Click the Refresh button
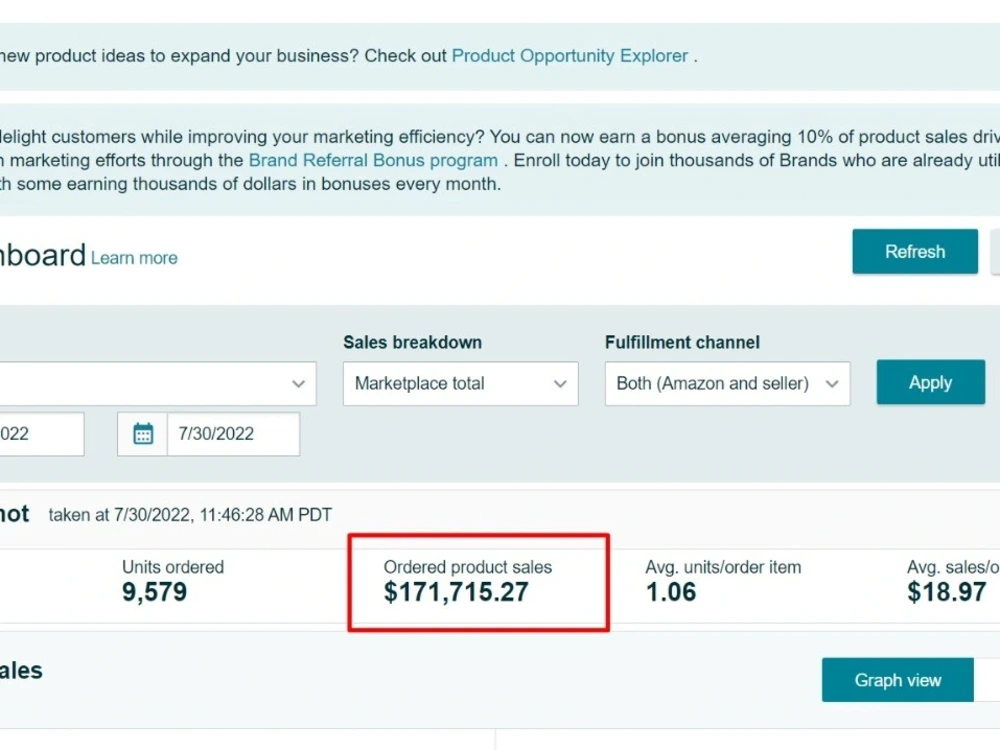Screen dimensions: 1000x750 (x=915, y=251)
